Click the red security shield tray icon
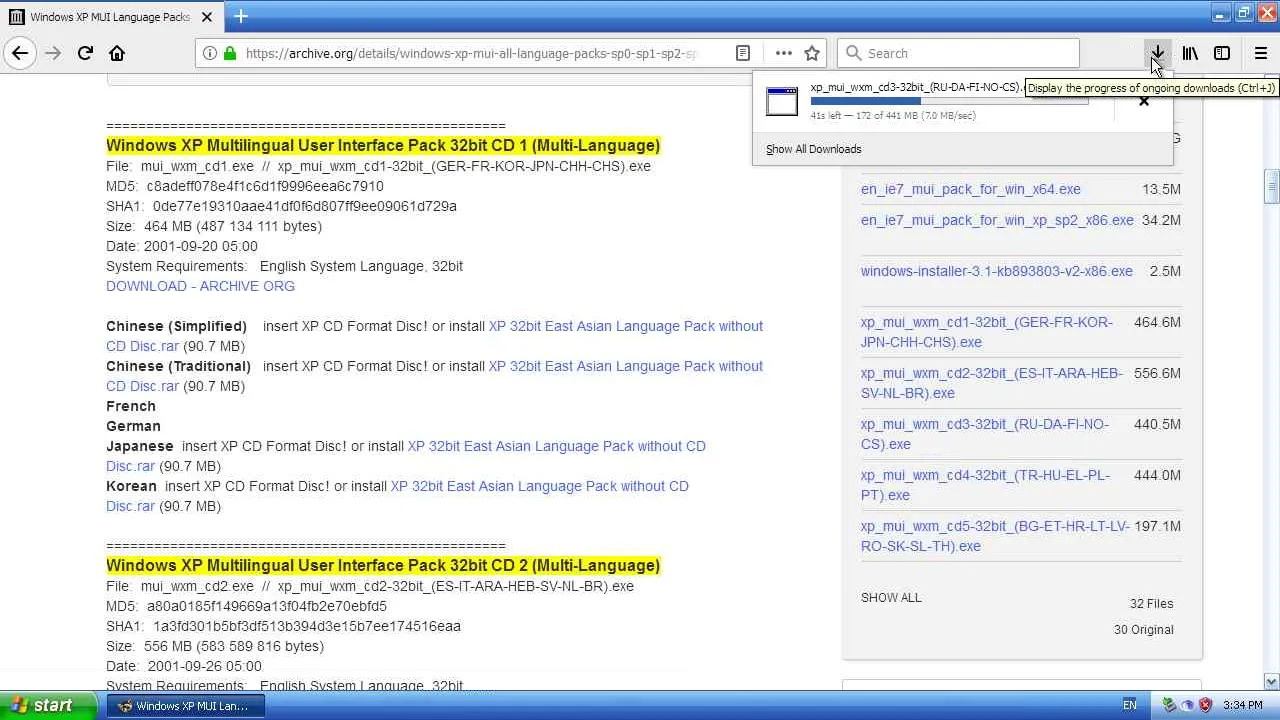This screenshot has height=720, width=1280. pos(1205,705)
